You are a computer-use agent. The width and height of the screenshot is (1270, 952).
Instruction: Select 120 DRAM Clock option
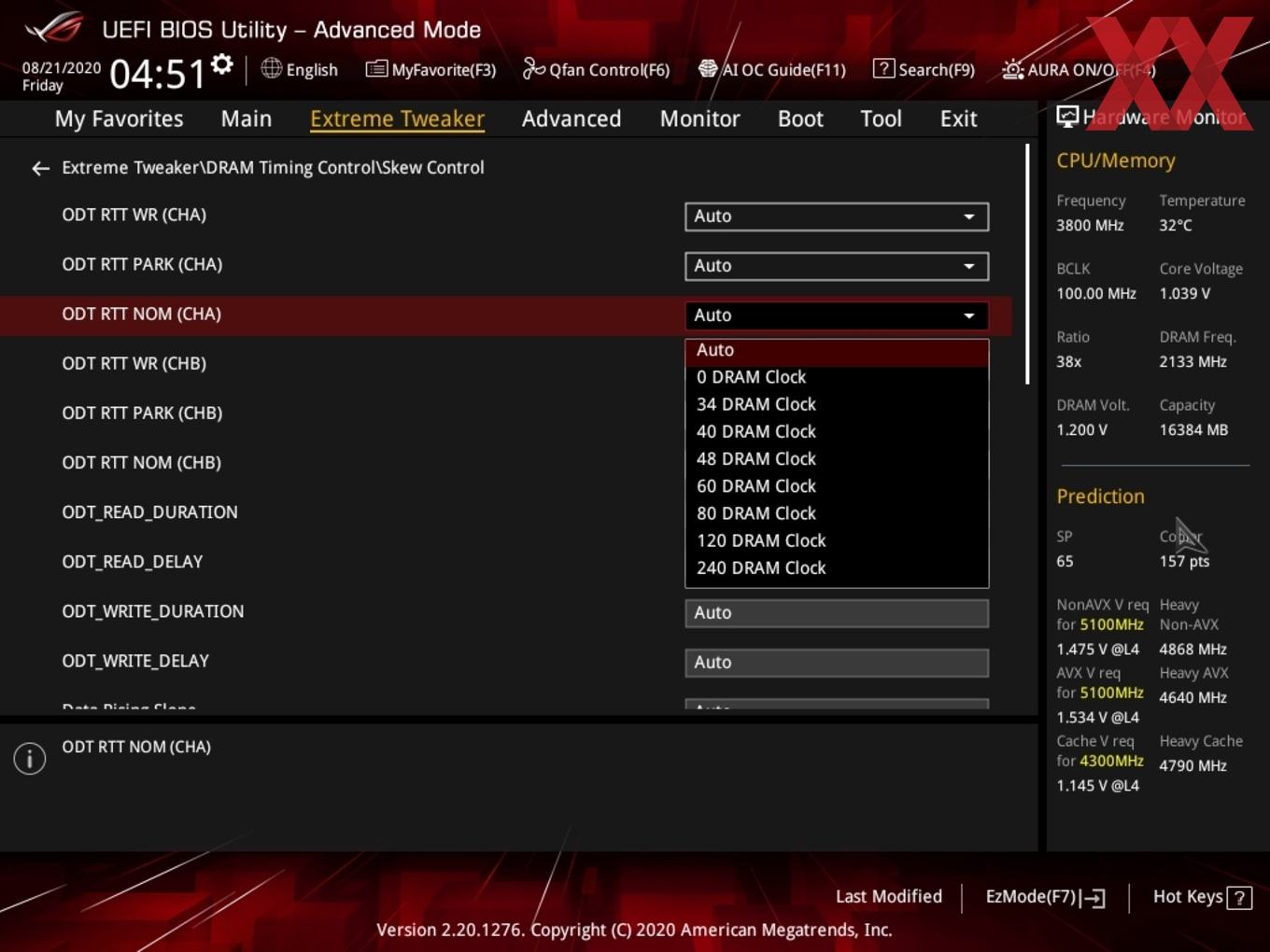click(x=837, y=540)
